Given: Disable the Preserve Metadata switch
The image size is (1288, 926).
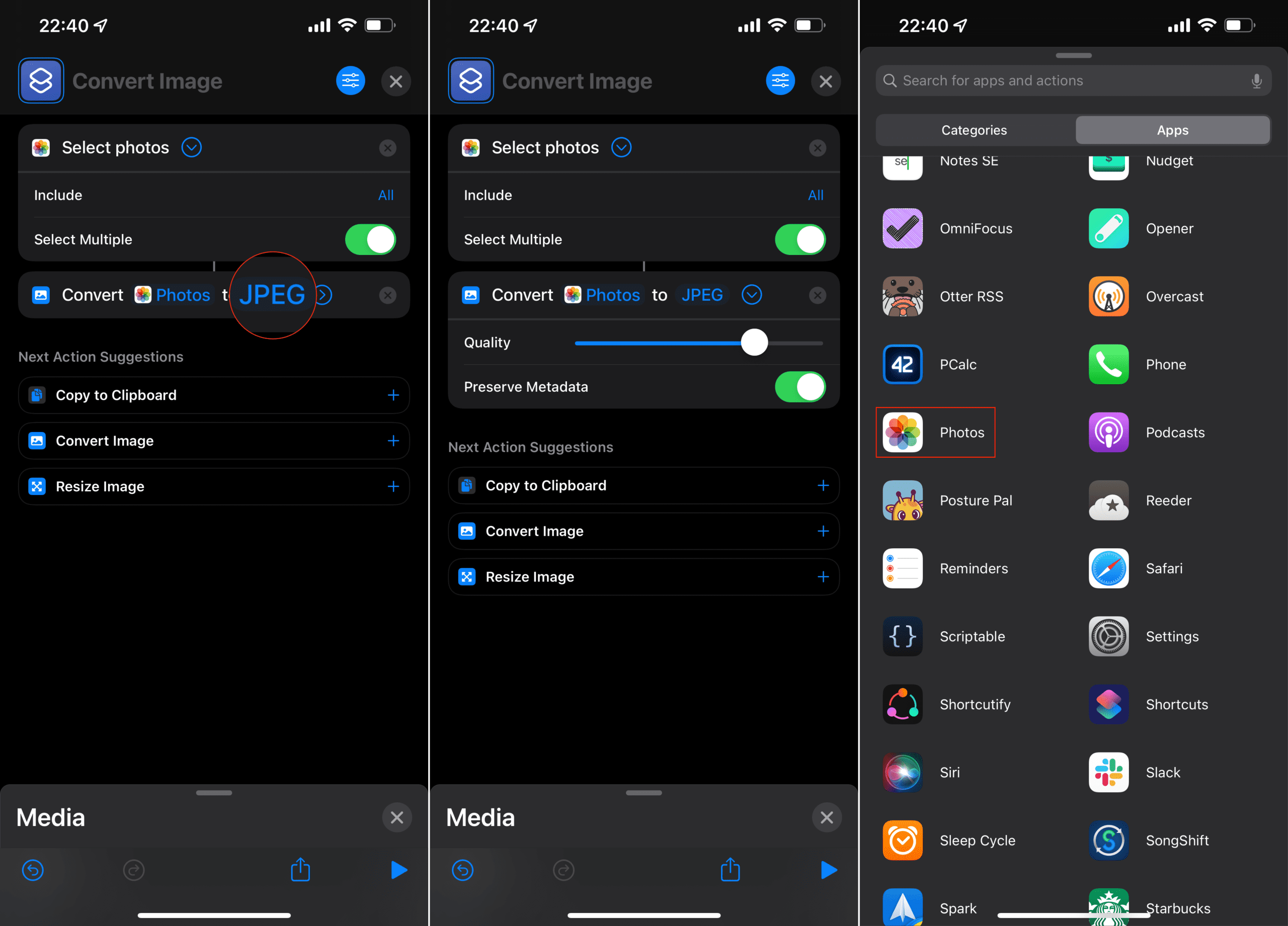Looking at the screenshot, I should click(799, 387).
